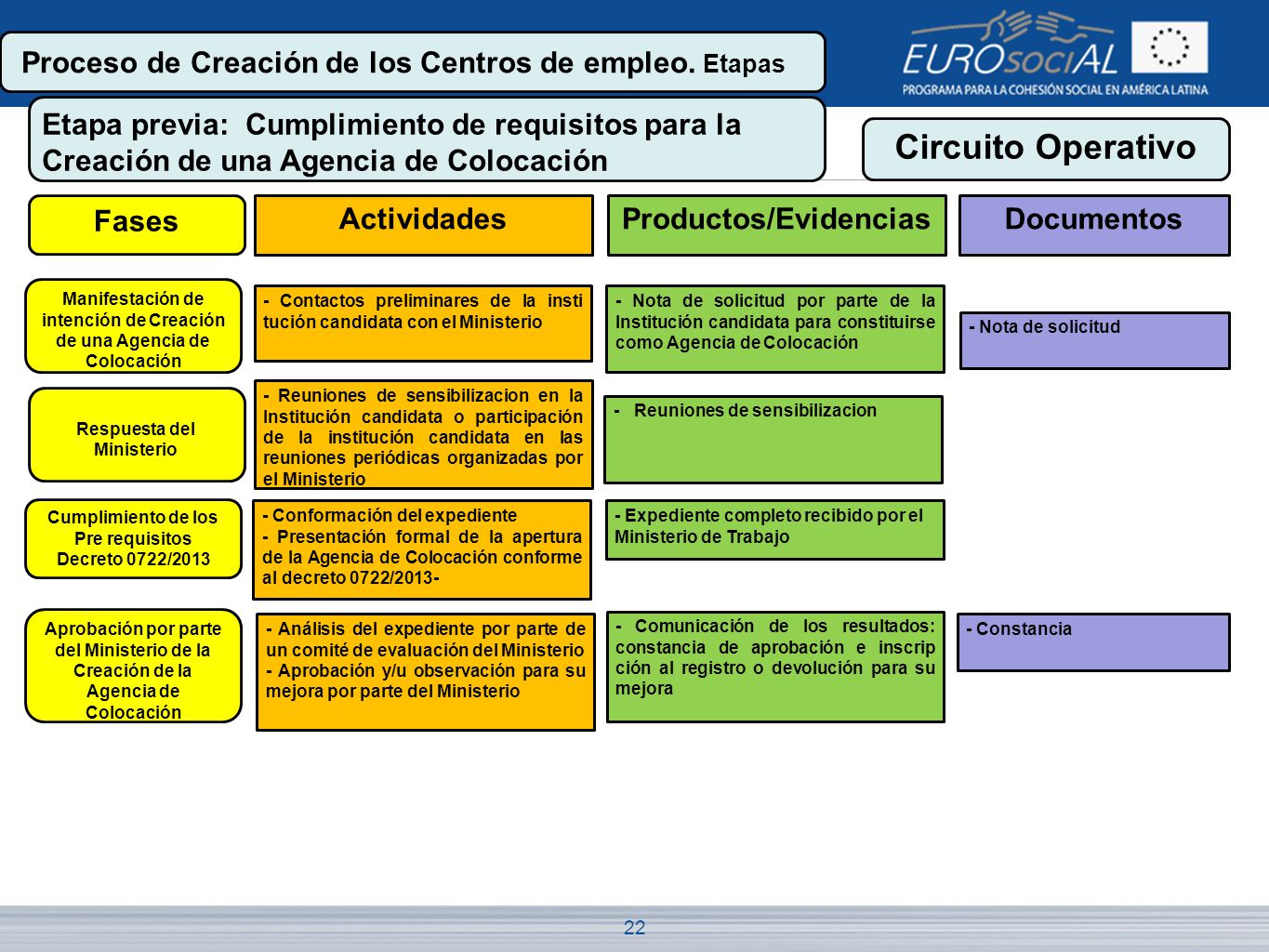Click the green 'Productos/Evidencias' header
The width and height of the screenshot is (1269, 952).
coord(776,225)
